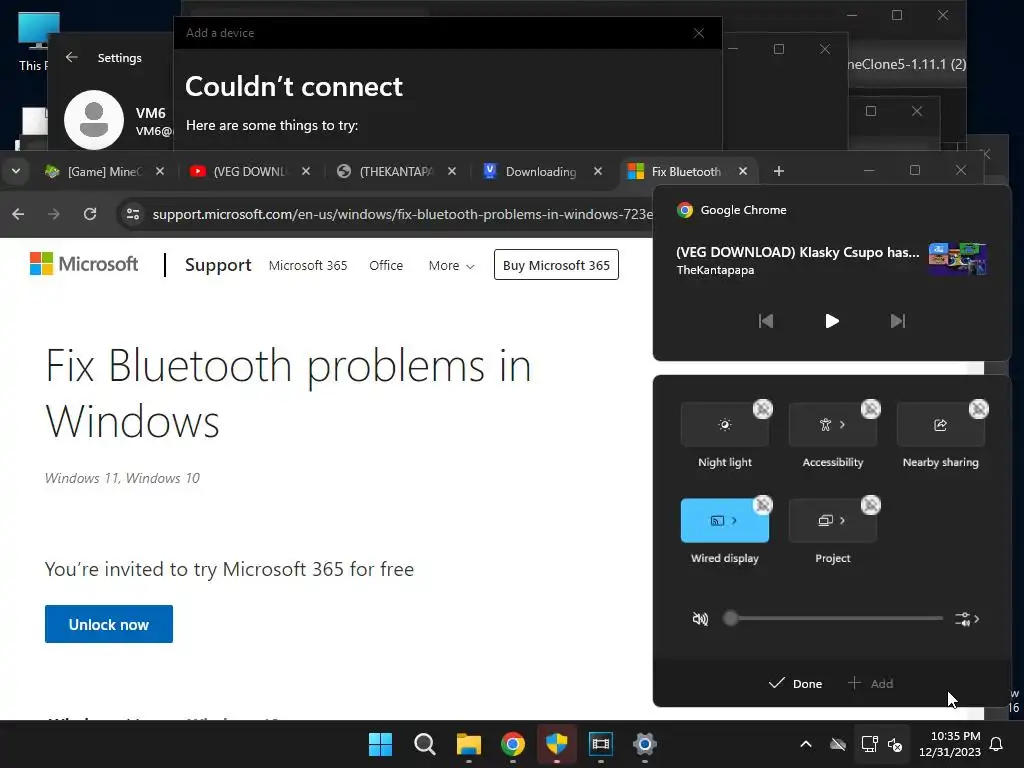Close the Add a device dialog
This screenshot has width=1024, height=768.
[699, 33]
